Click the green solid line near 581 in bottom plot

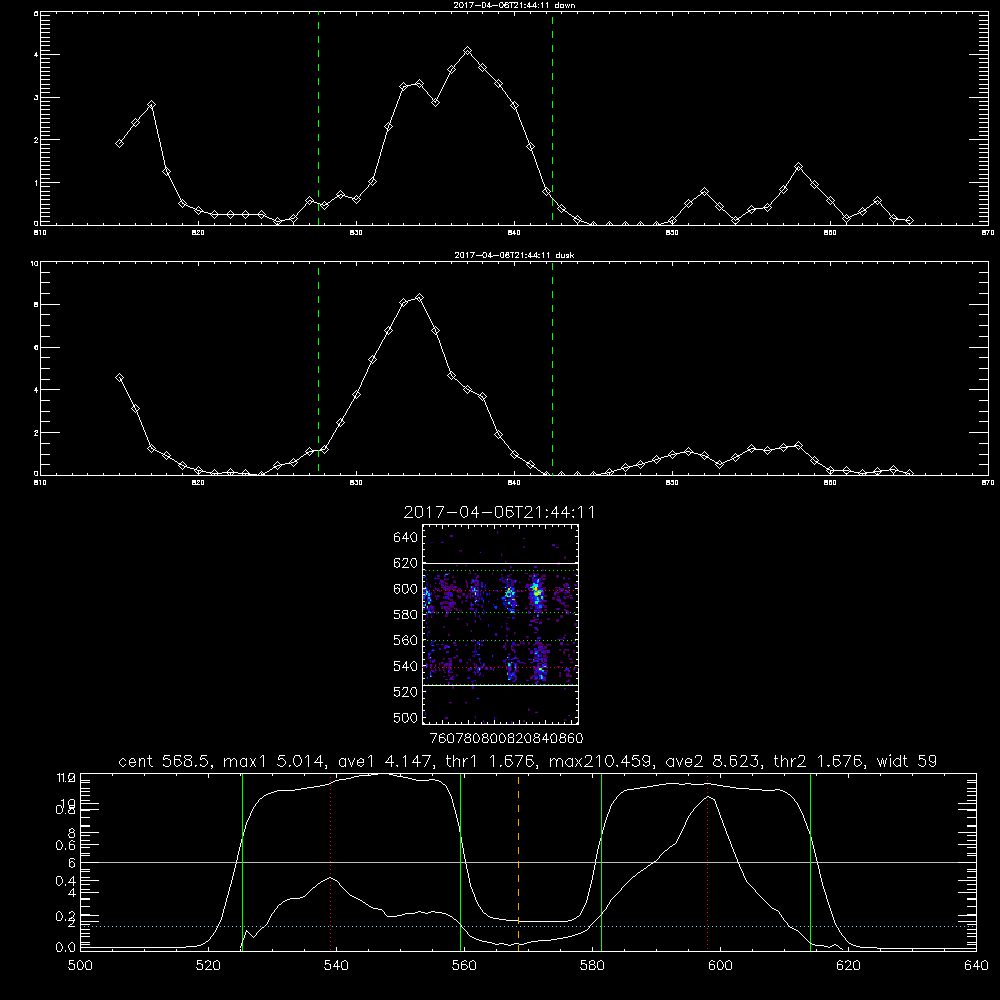[x=601, y=861]
